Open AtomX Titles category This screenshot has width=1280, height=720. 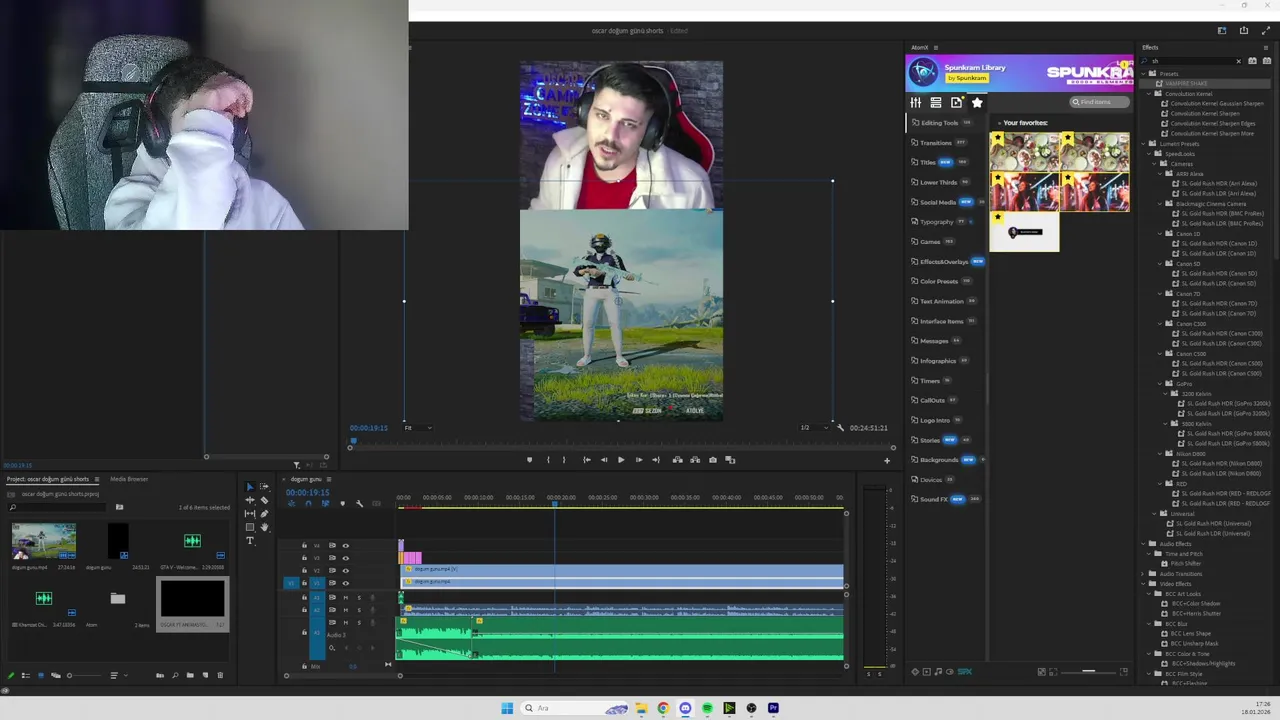pyautogui.click(x=928, y=162)
